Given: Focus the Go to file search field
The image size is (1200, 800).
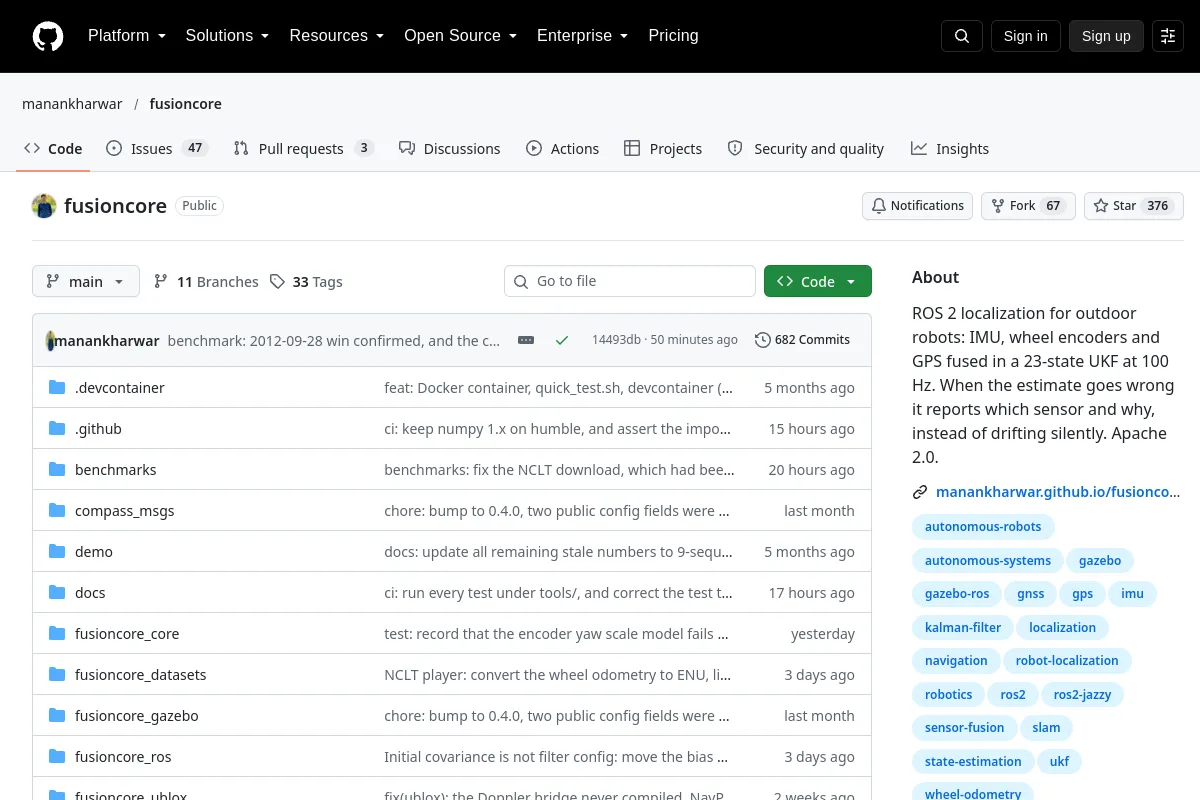Looking at the screenshot, I should (630, 281).
